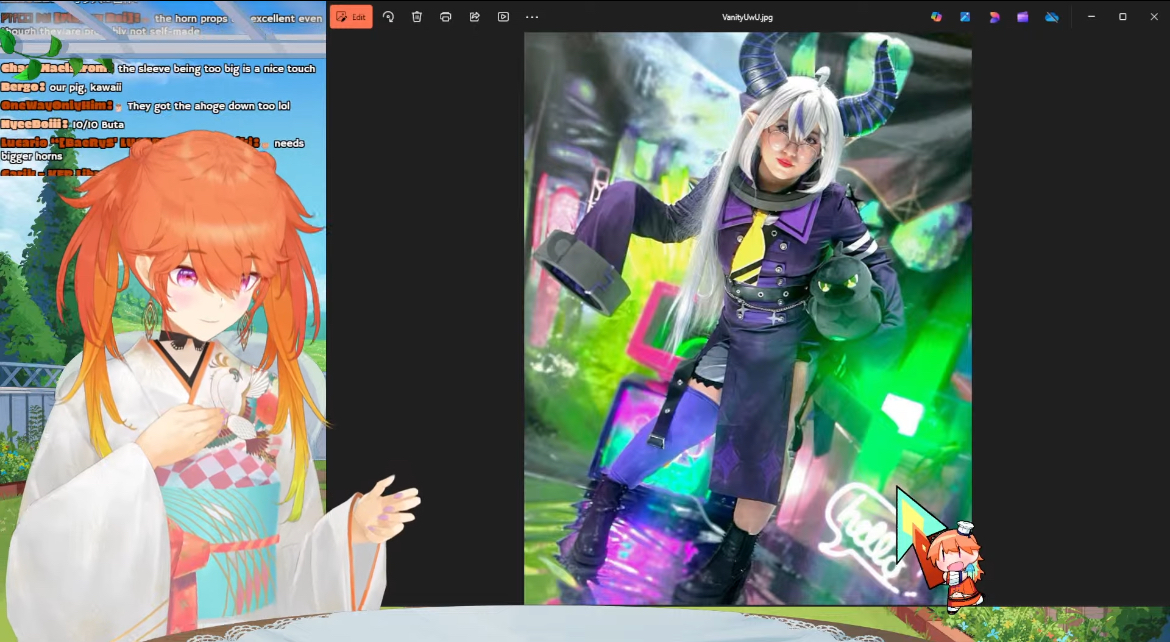Click chat message "our pig, kawaii"
Image resolution: width=1170 pixels, height=642 pixels.
coord(86,87)
